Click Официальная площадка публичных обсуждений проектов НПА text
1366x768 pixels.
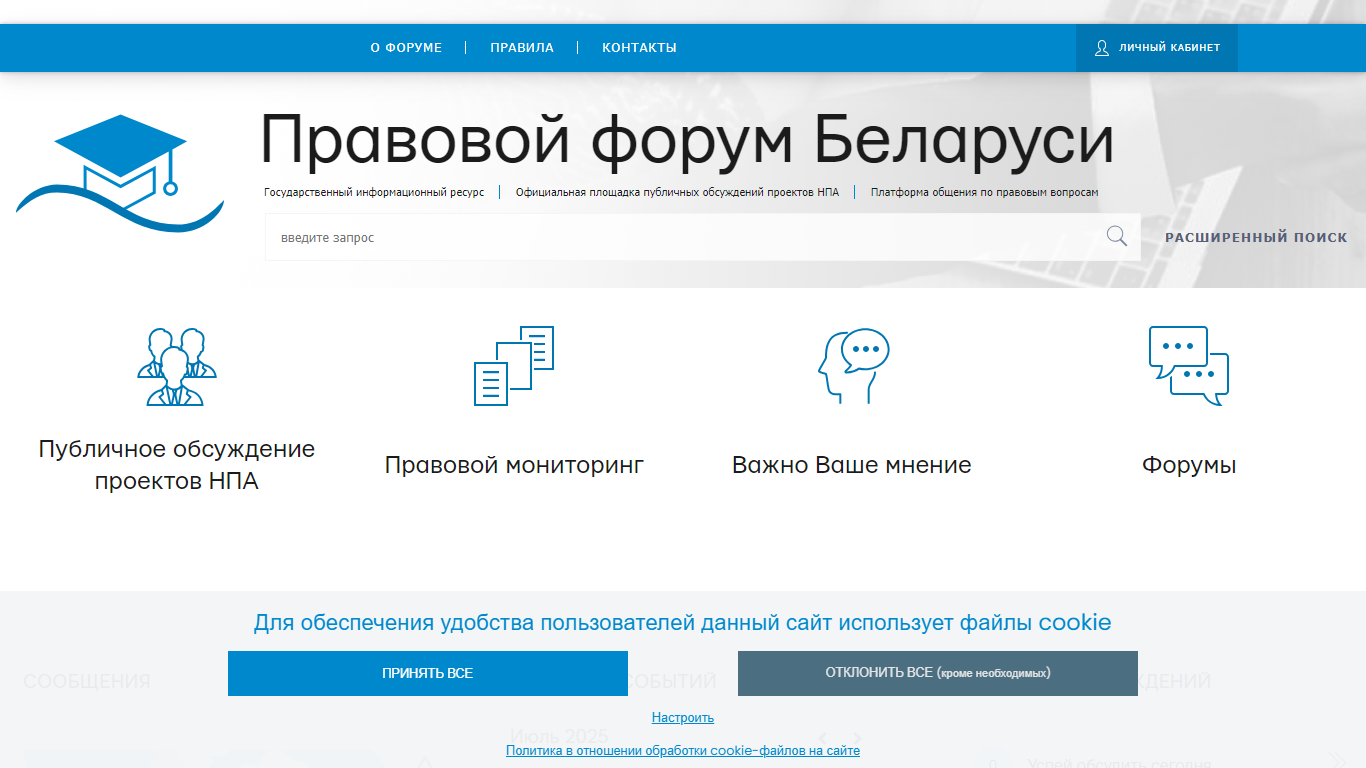point(677,192)
